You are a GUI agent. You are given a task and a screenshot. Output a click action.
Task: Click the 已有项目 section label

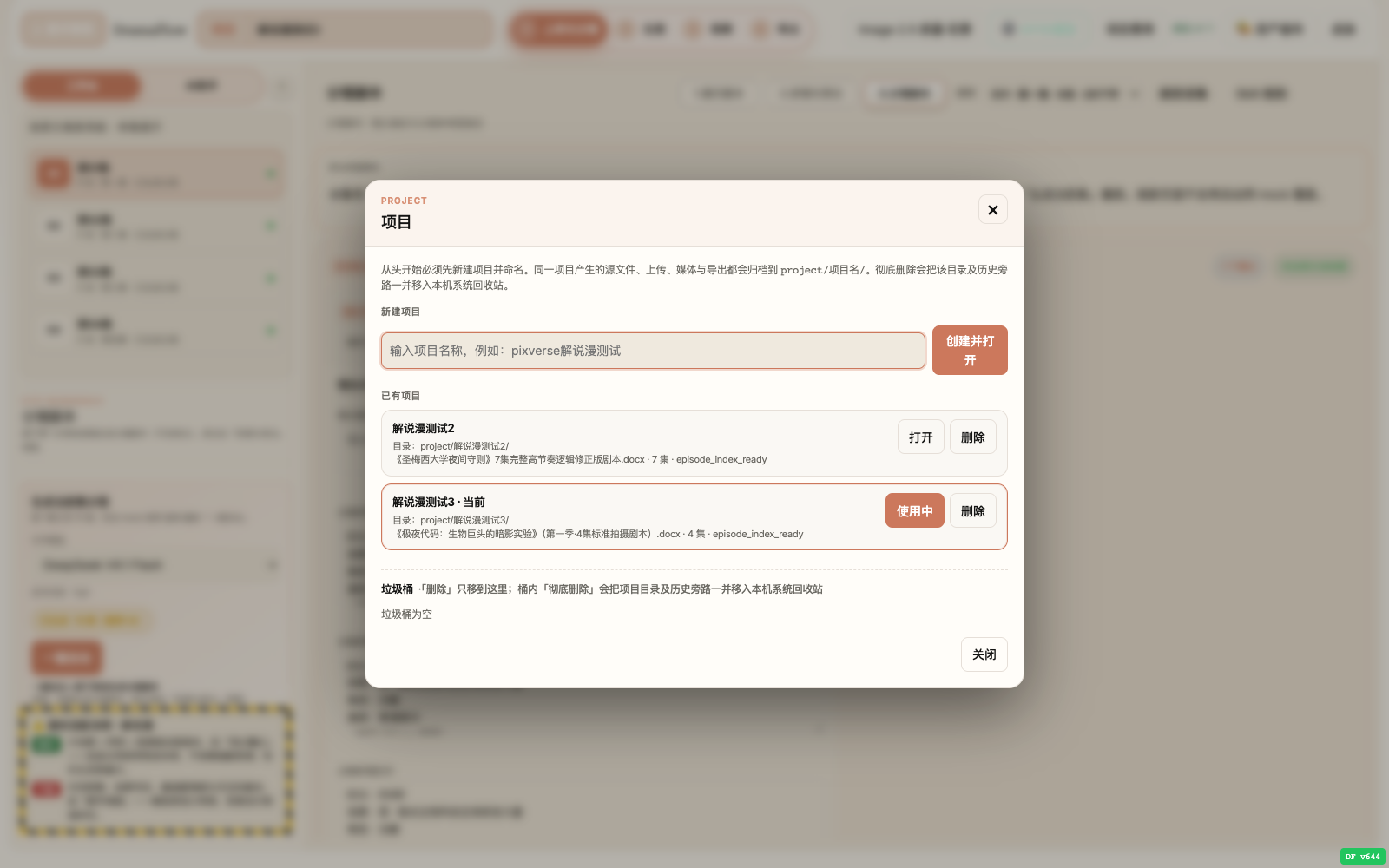pos(400,396)
